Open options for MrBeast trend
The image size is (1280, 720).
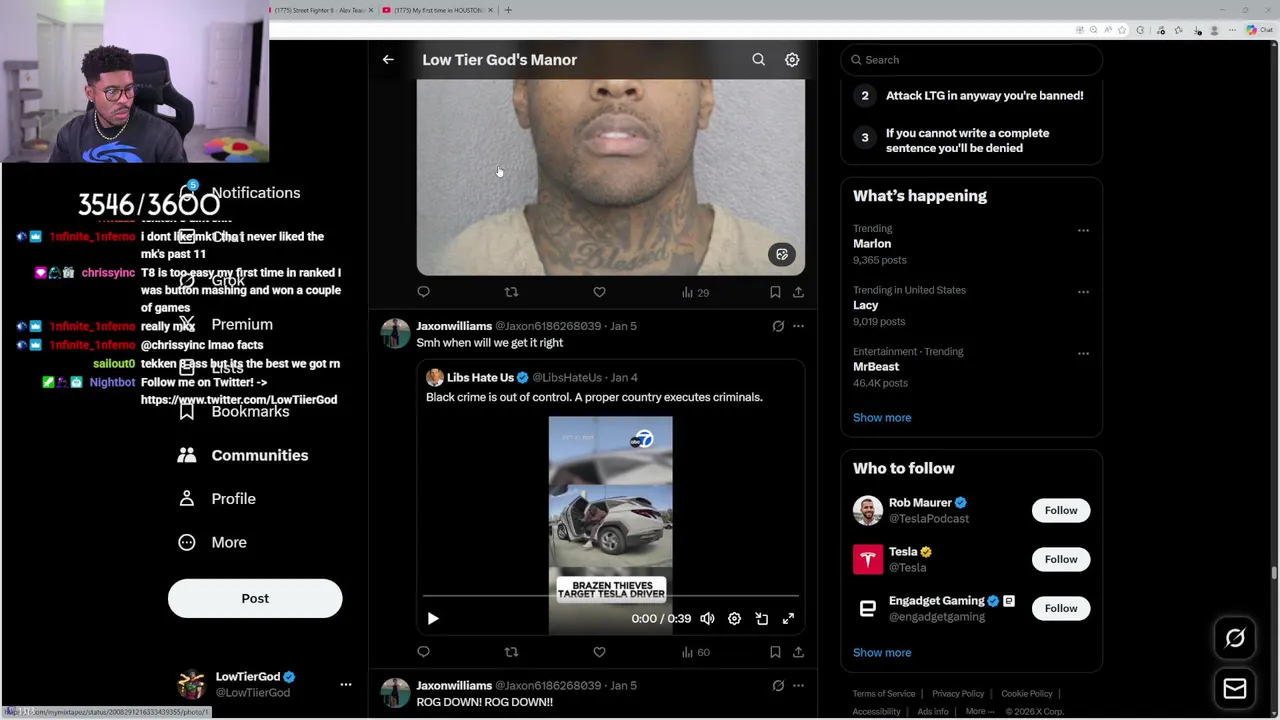[1083, 353]
